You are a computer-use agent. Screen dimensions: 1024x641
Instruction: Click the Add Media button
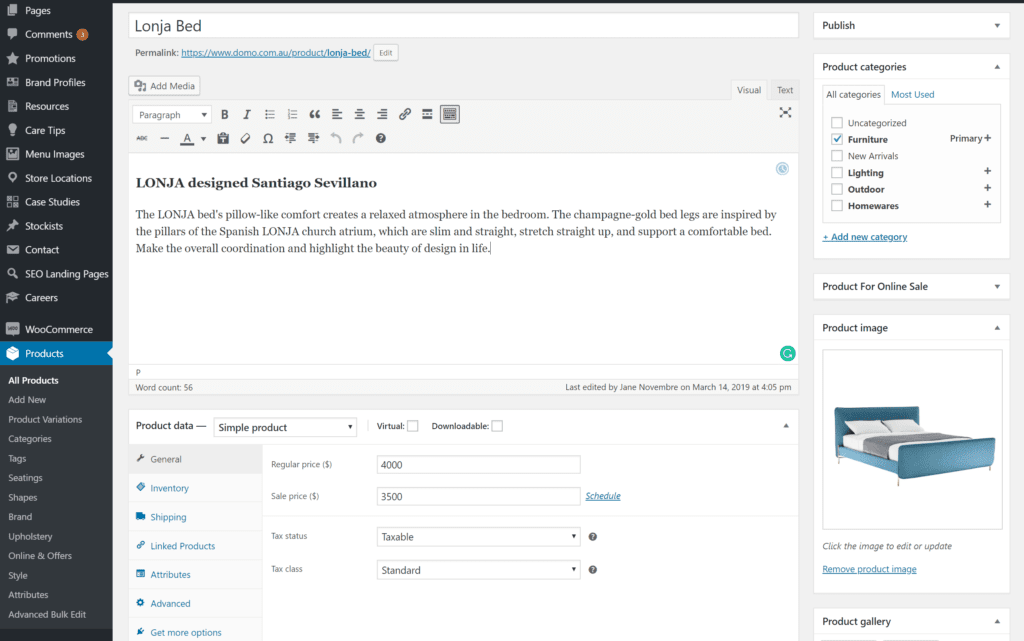coord(165,86)
